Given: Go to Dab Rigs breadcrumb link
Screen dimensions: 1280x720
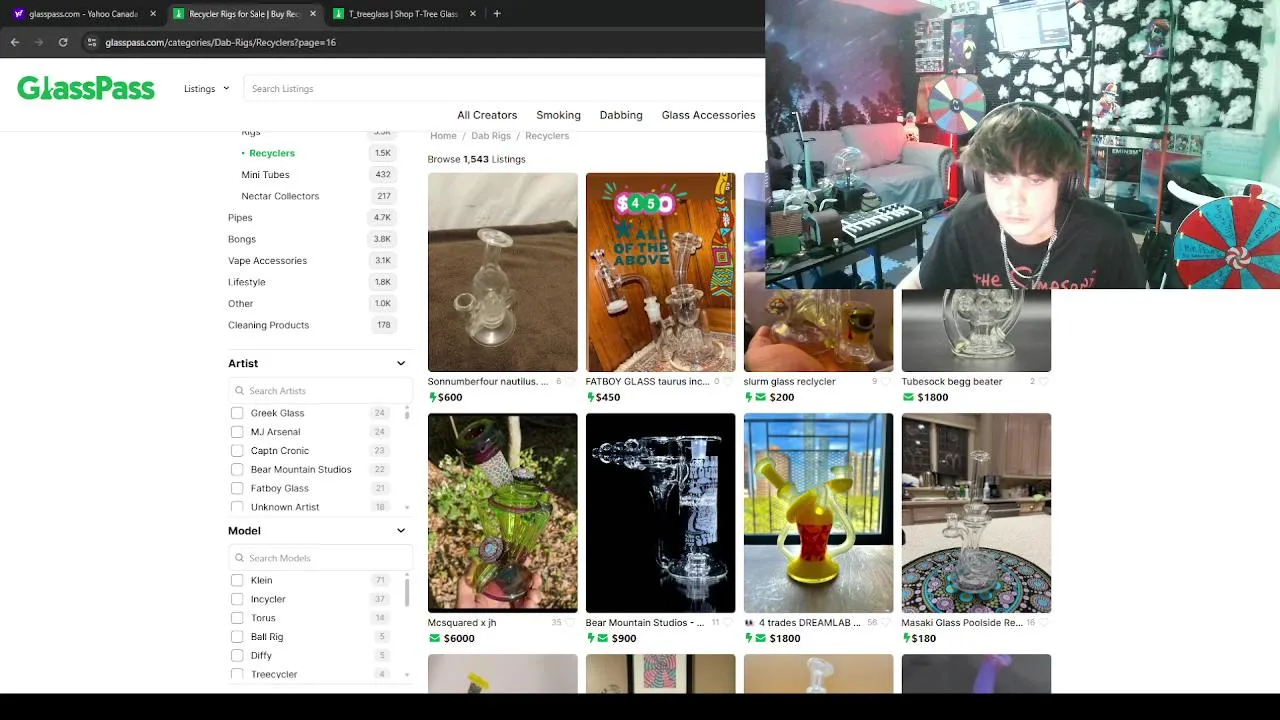Looking at the screenshot, I should pyautogui.click(x=491, y=136).
